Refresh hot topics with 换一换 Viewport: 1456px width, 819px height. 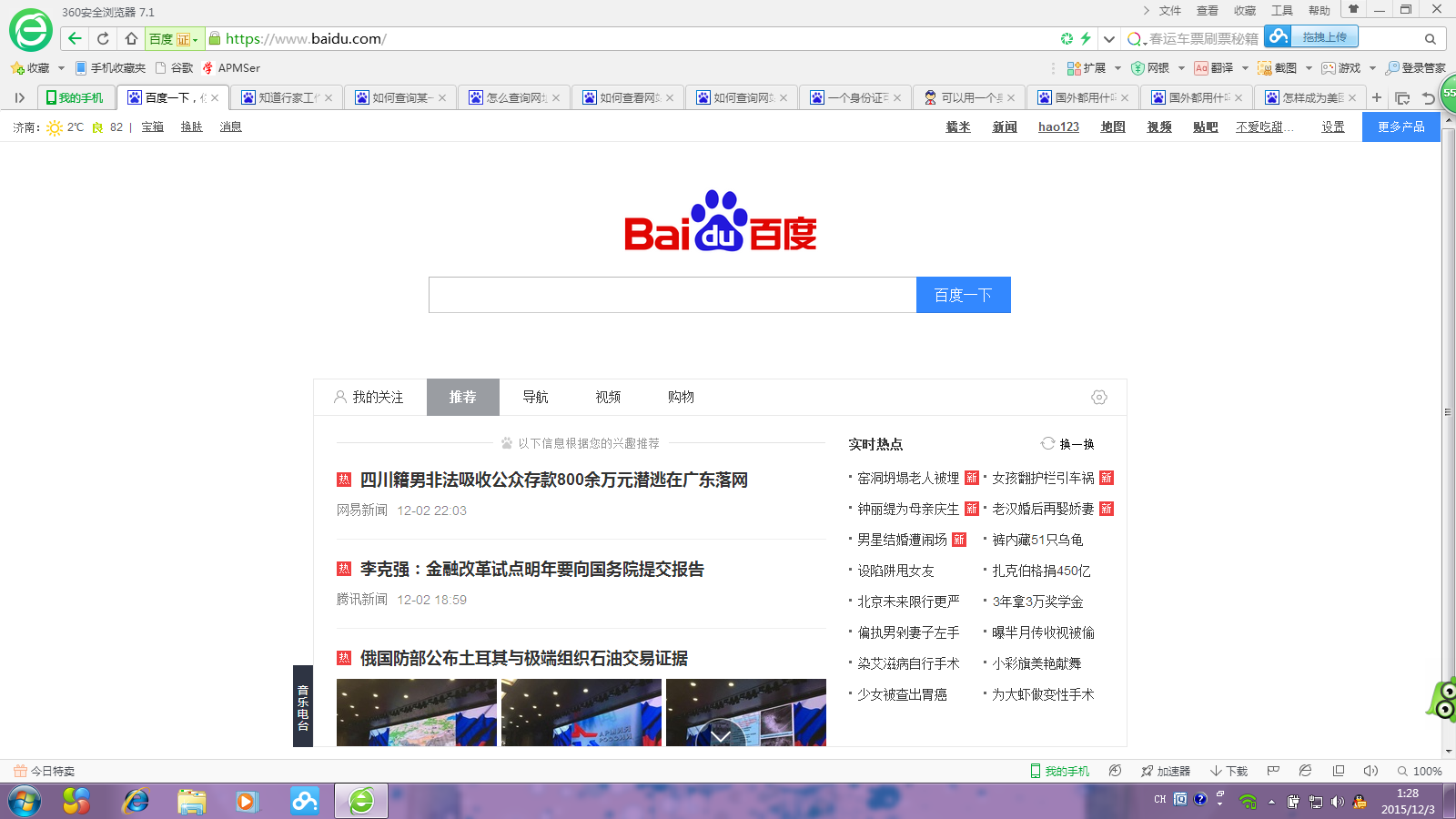pos(1067,444)
